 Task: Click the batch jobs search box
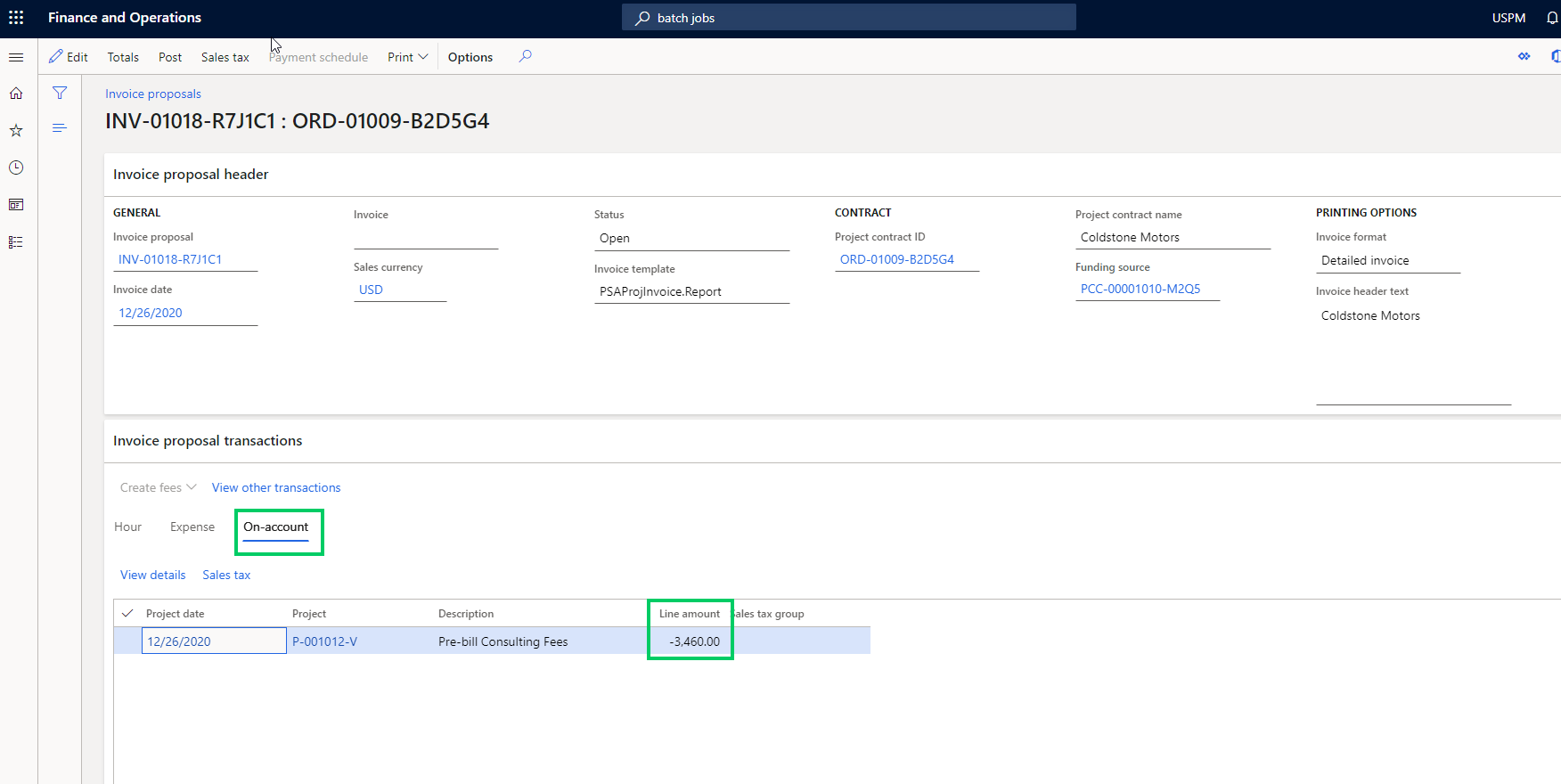coord(848,18)
